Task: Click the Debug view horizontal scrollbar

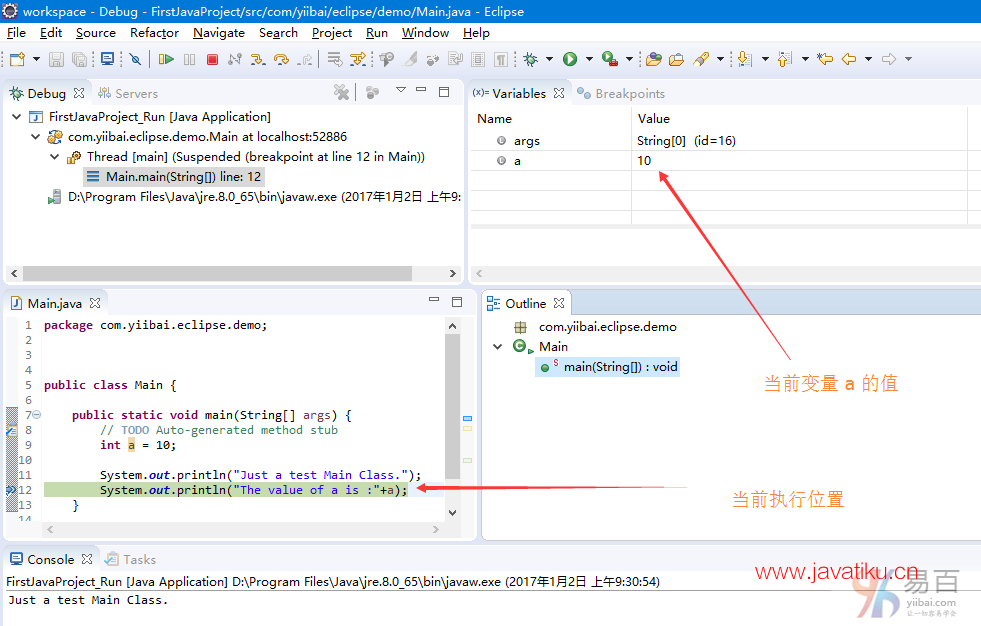Action: pyautogui.click(x=217, y=273)
